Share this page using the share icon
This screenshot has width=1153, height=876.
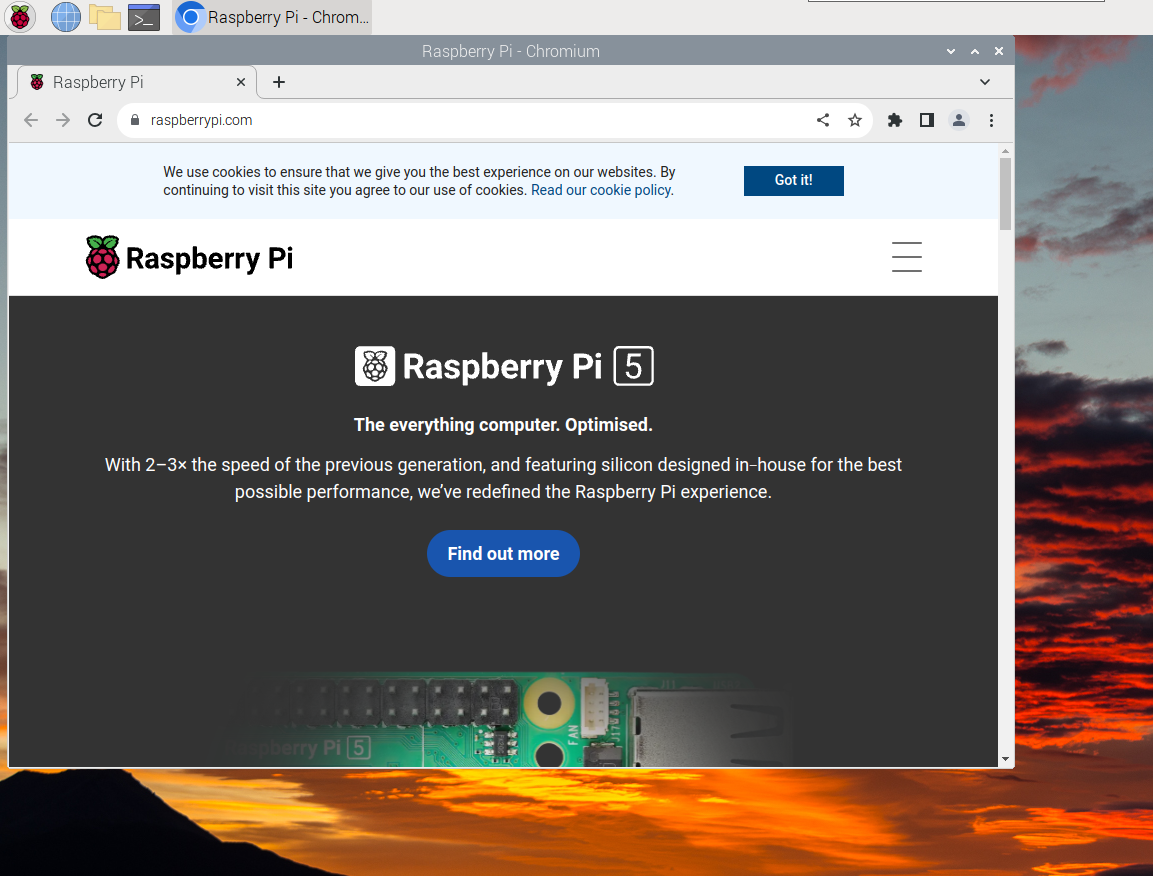click(x=823, y=120)
